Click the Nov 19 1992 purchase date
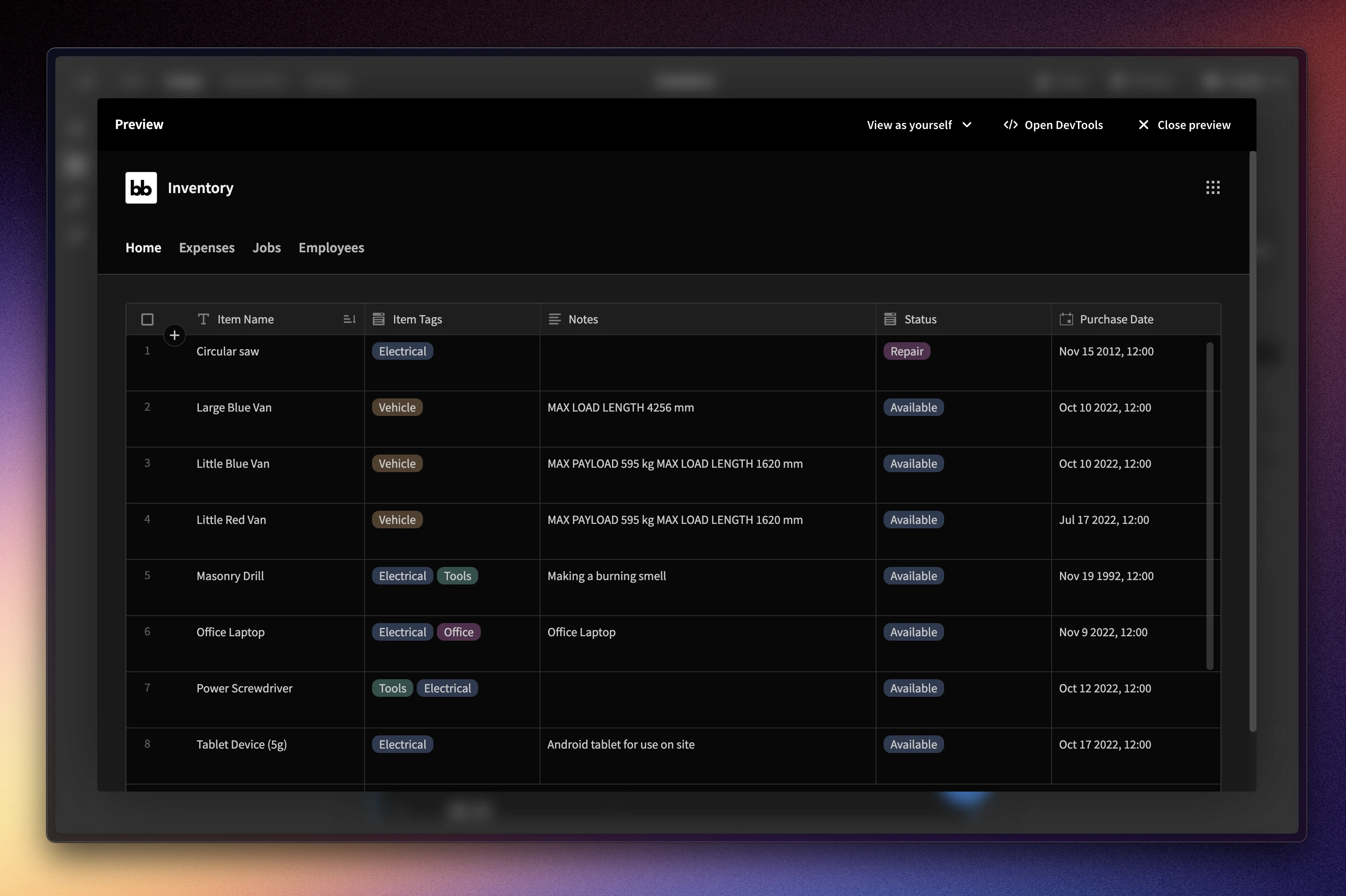The height and width of the screenshot is (896, 1346). pyautogui.click(x=1106, y=576)
